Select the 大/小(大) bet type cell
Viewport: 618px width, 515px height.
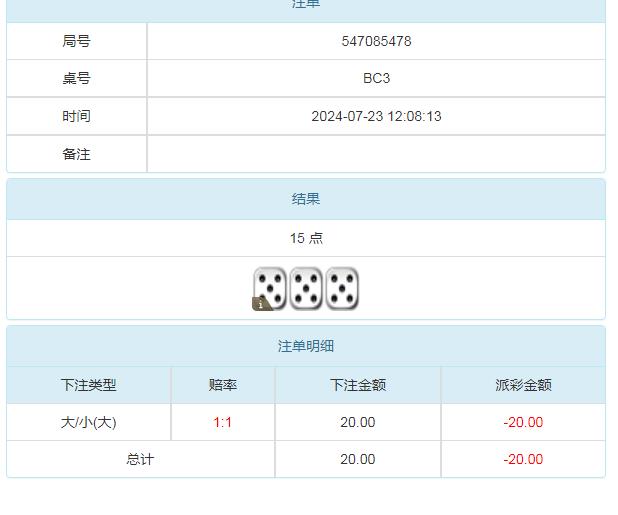pos(89,422)
